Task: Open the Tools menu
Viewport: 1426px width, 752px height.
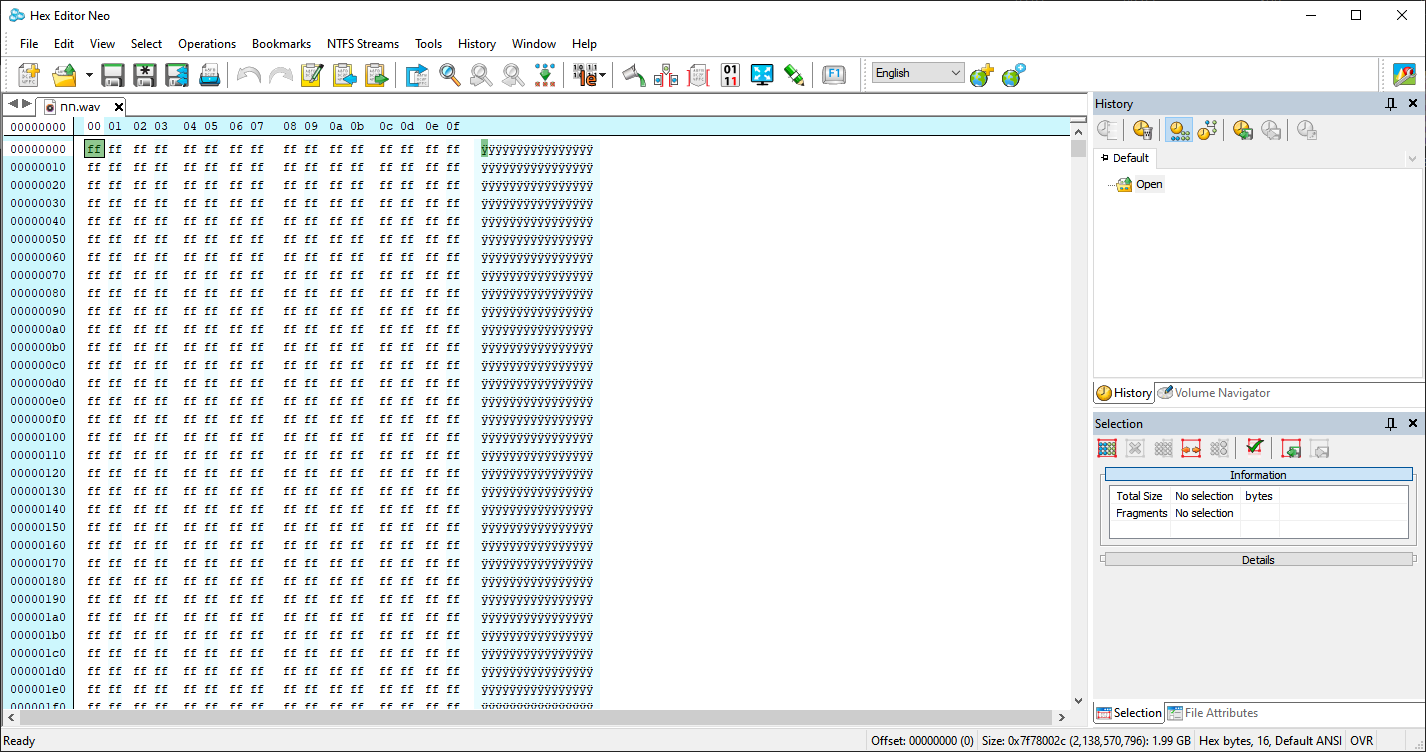Action: tap(429, 44)
